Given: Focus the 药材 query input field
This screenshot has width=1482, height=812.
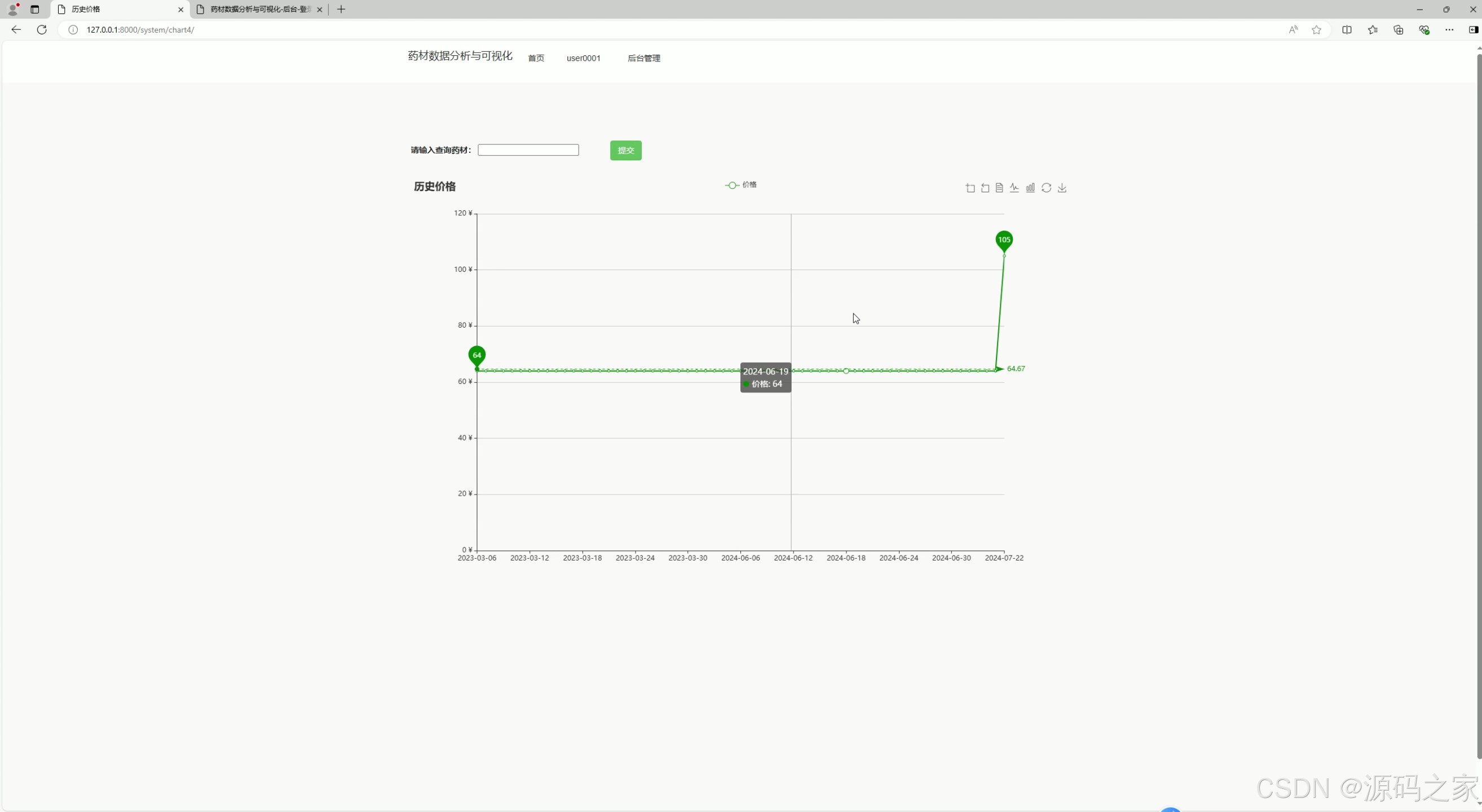Looking at the screenshot, I should (x=528, y=150).
